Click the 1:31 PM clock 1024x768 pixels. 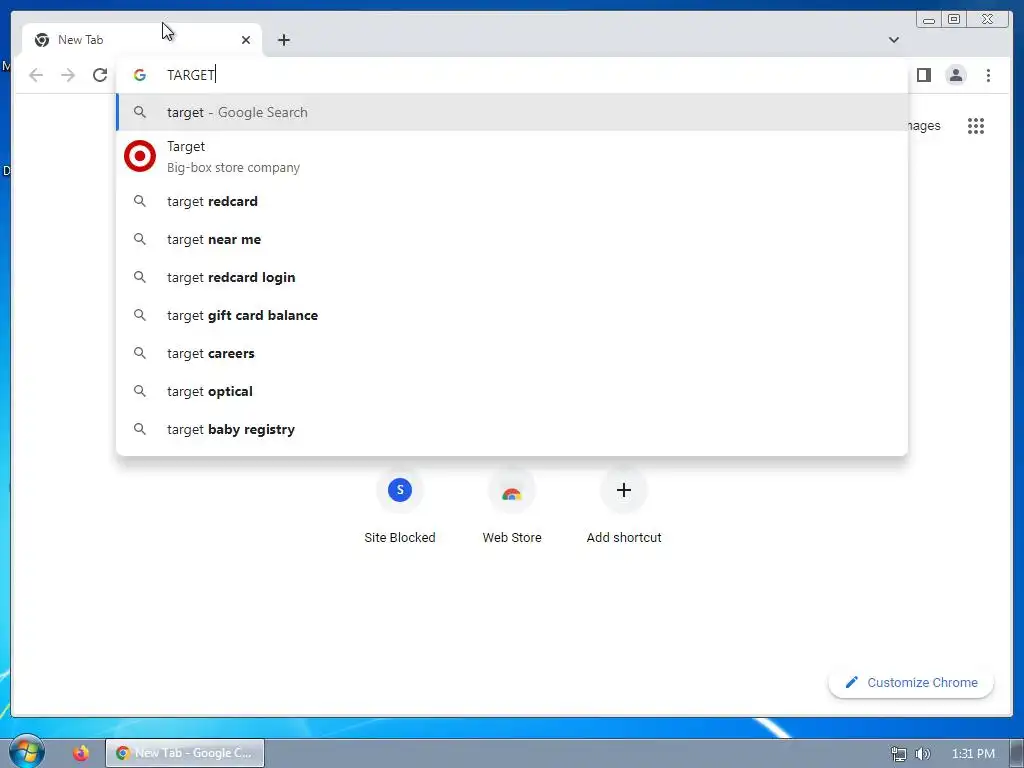point(973,754)
